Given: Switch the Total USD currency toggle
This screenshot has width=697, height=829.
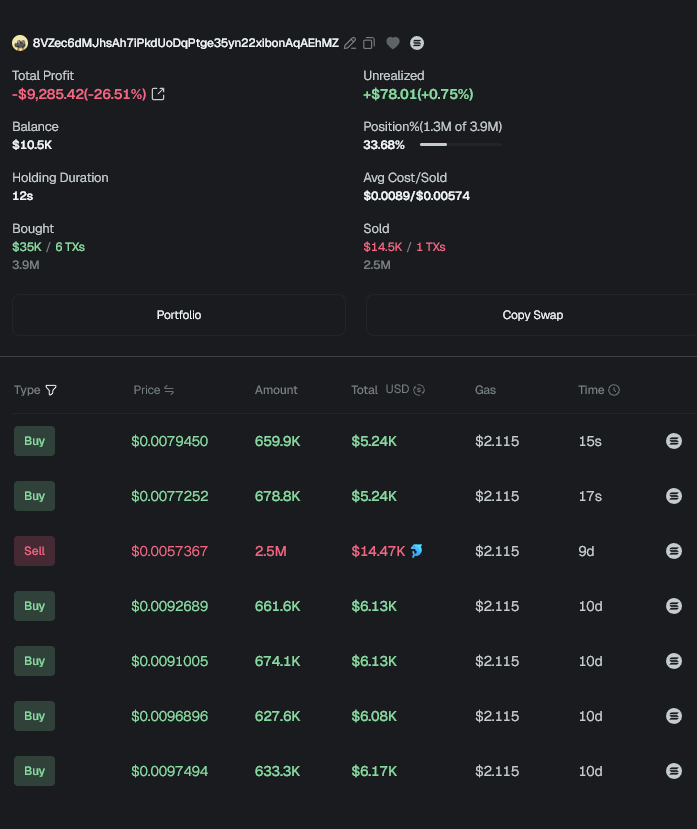Looking at the screenshot, I should pos(419,390).
